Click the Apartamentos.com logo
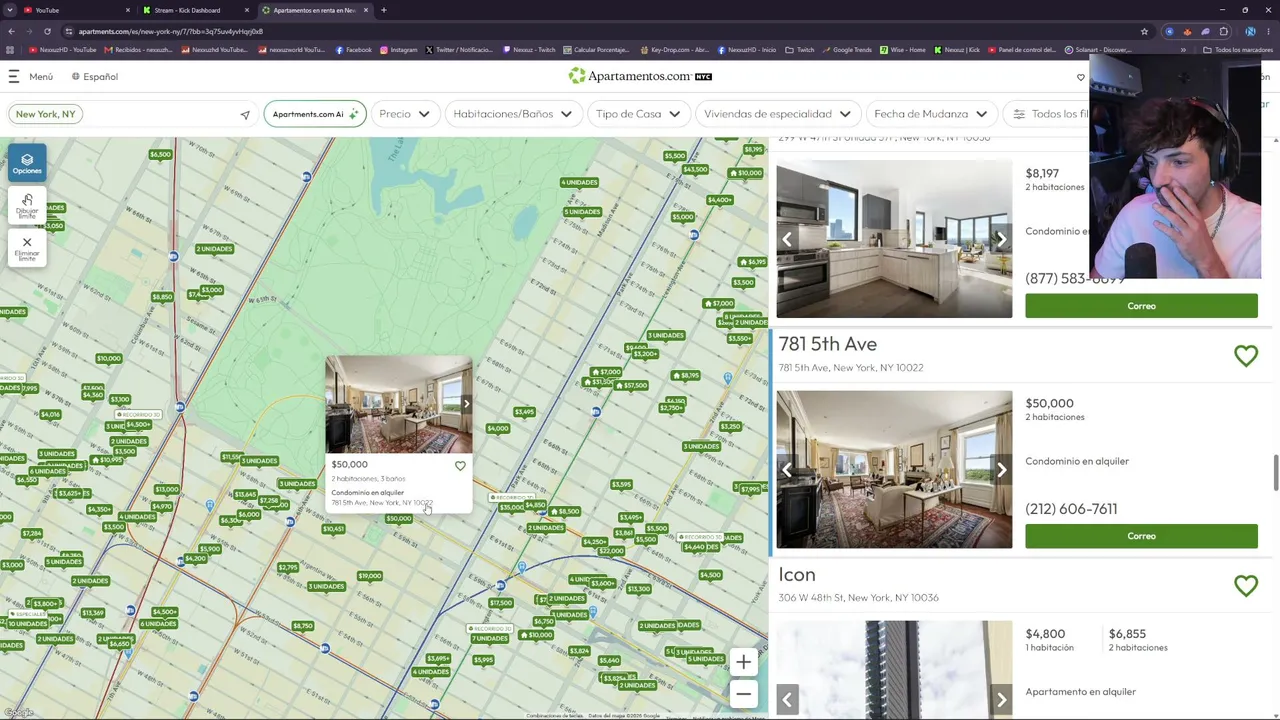This screenshot has height=720, width=1280. (640, 76)
